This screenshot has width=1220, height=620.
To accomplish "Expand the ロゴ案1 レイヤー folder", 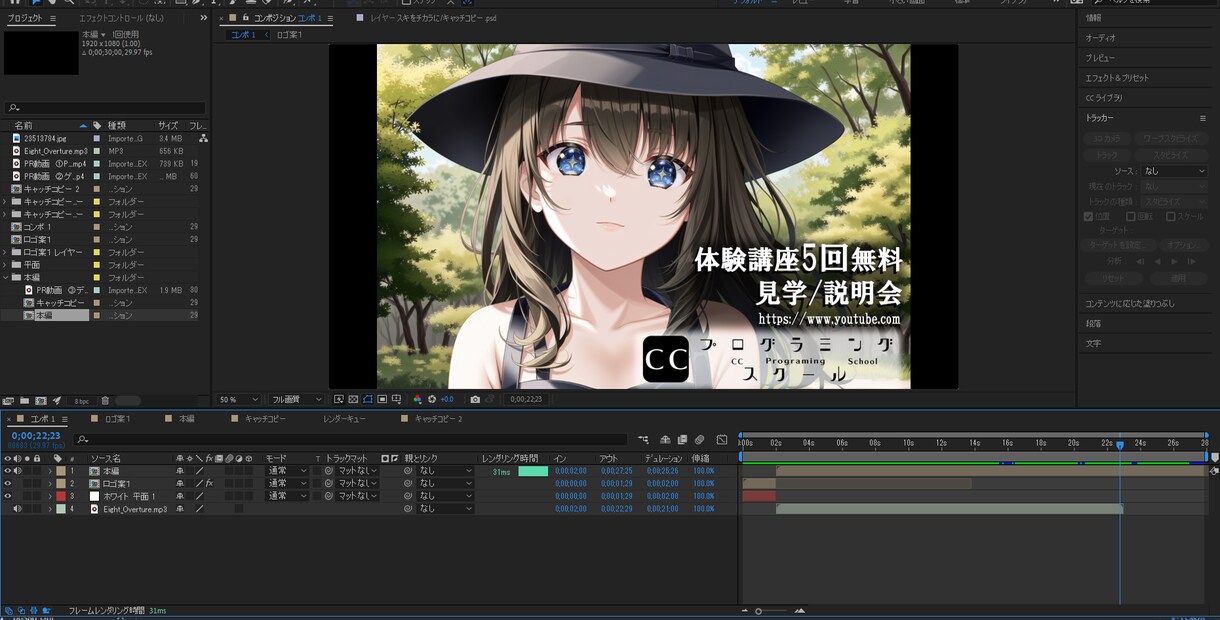I will (x=5, y=252).
